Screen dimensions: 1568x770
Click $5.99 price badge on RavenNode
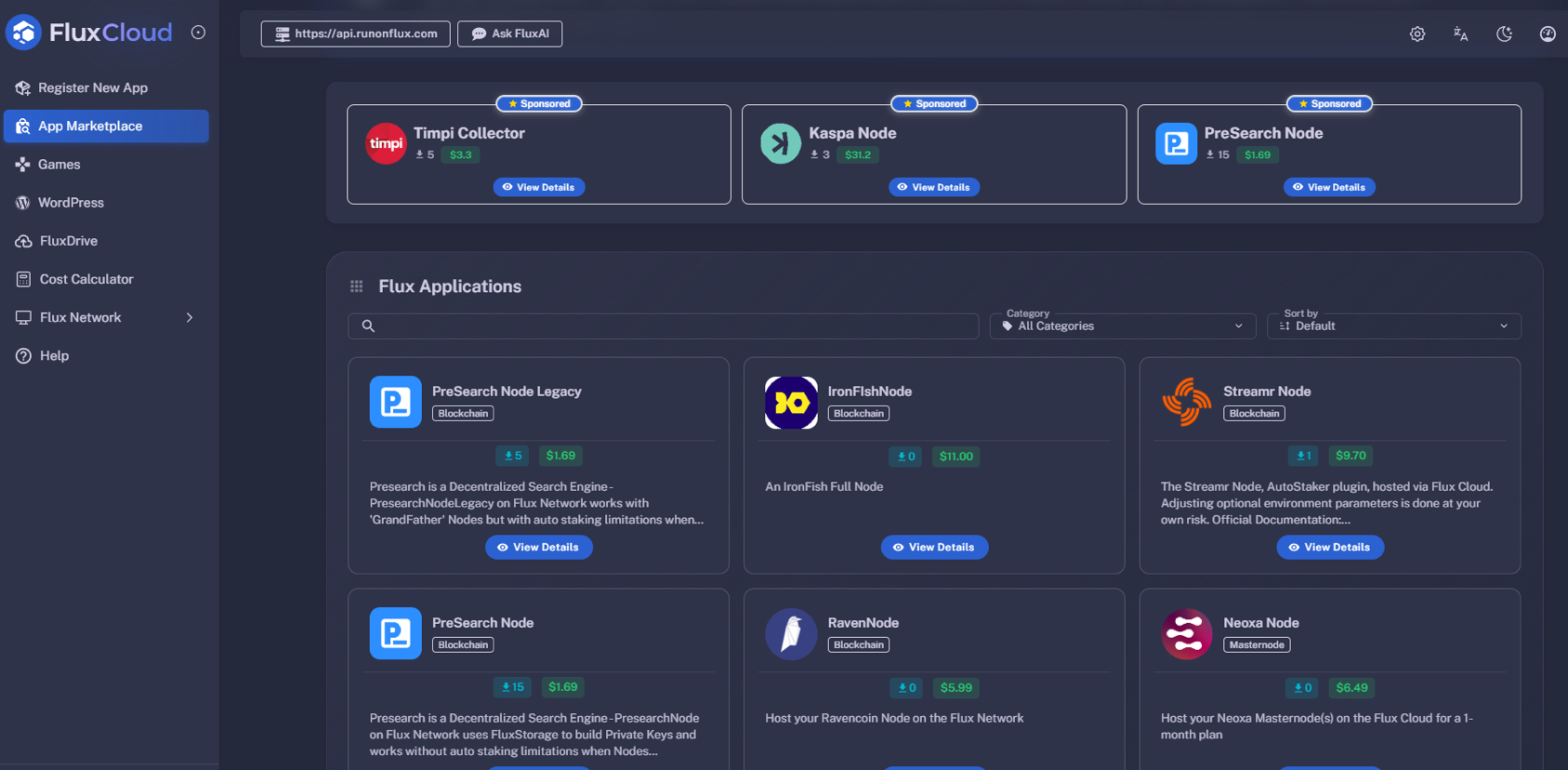click(x=955, y=688)
